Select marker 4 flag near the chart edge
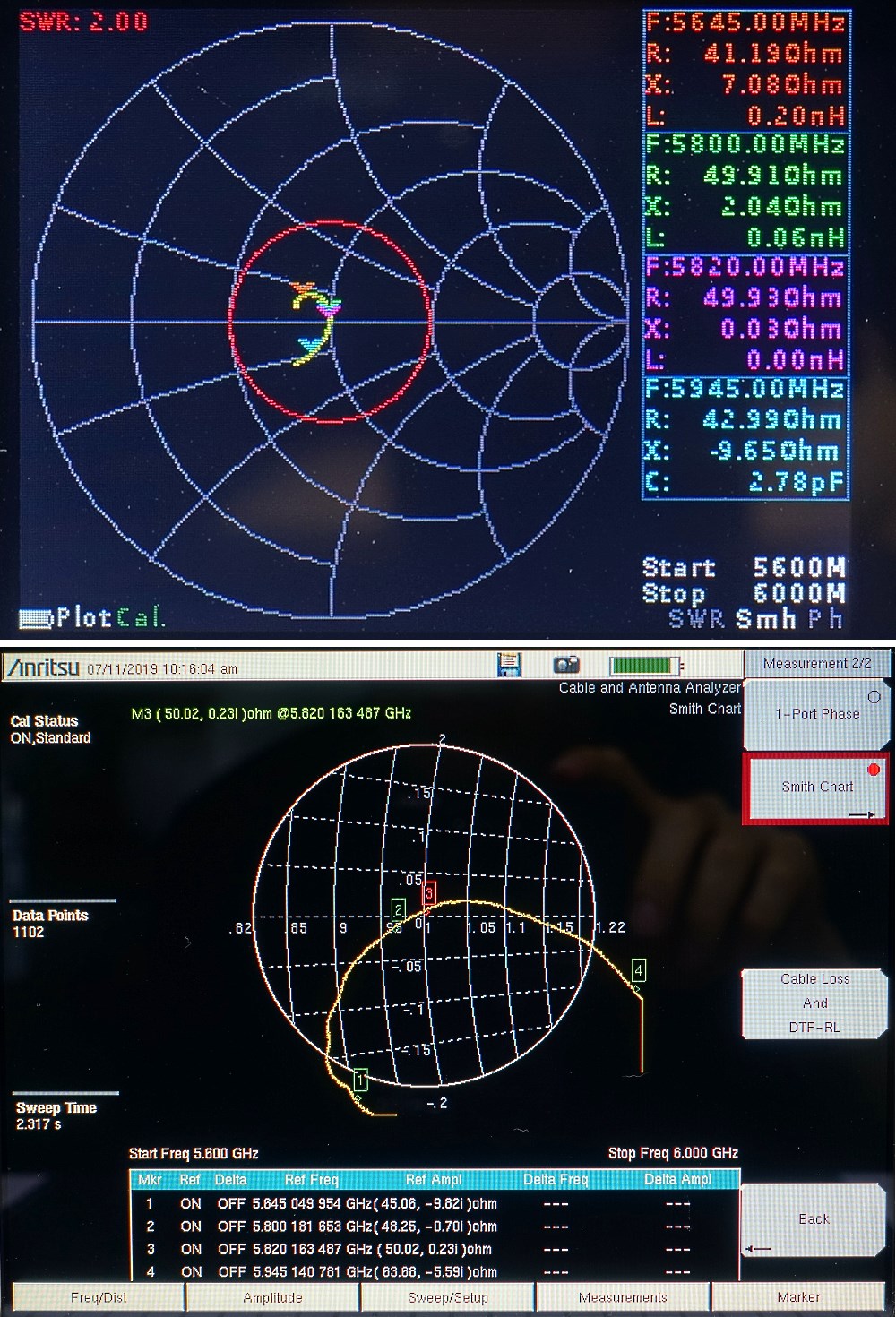Screen dimensions: 896x1317 pos(638,969)
